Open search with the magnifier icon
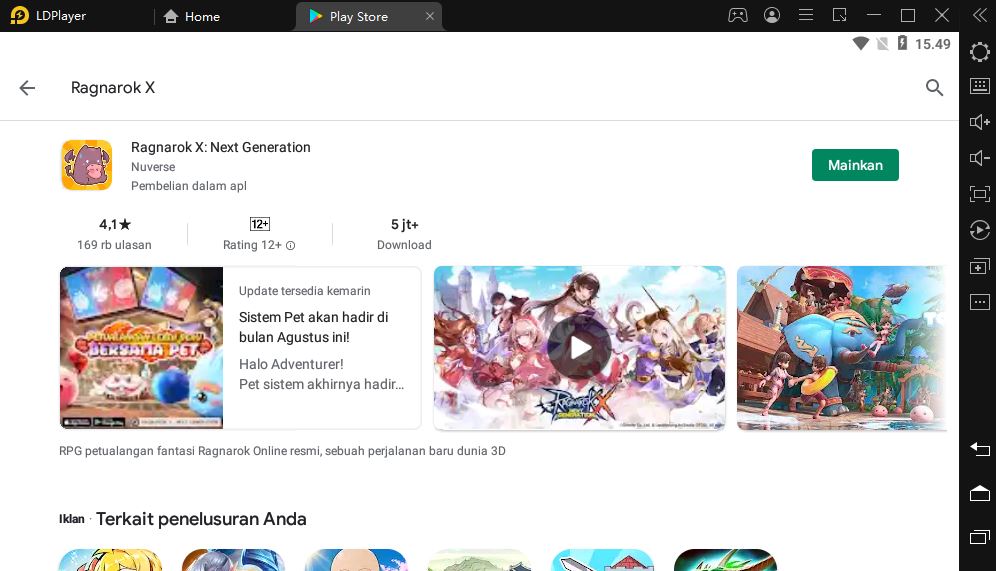 click(x=934, y=88)
